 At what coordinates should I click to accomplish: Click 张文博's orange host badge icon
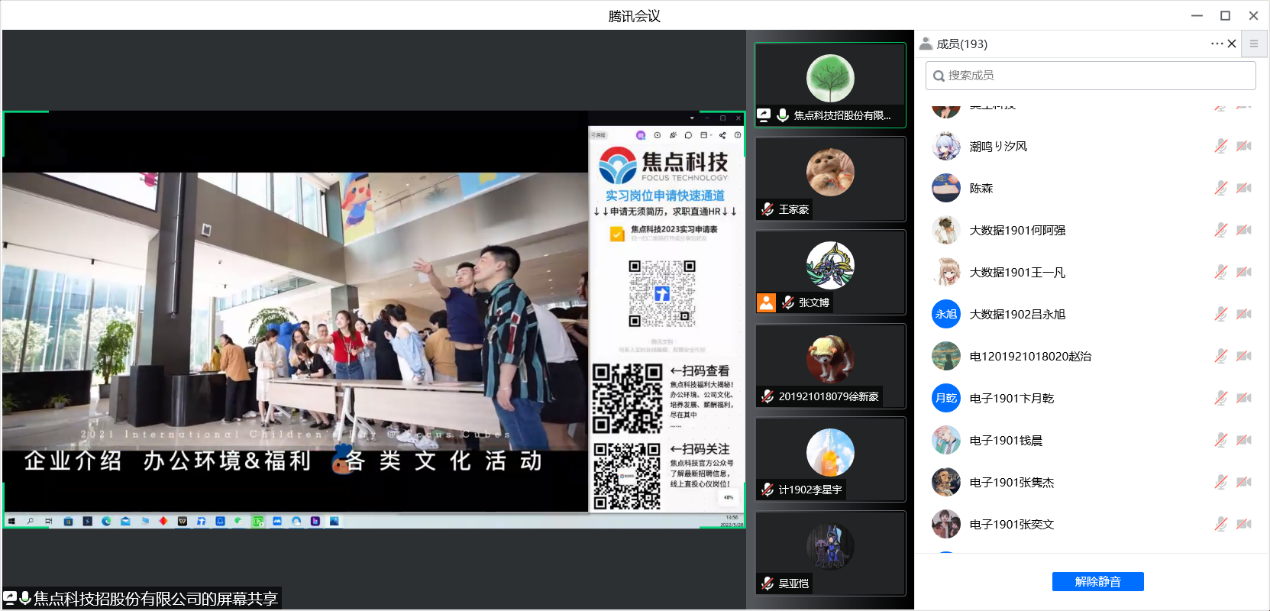pos(766,302)
